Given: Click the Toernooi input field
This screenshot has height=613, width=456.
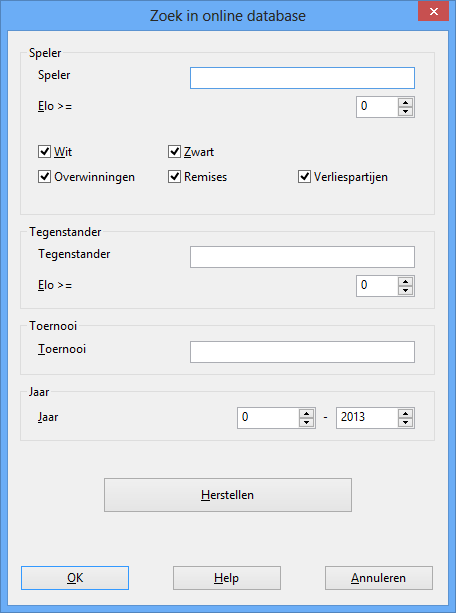Looking at the screenshot, I should point(302,352).
